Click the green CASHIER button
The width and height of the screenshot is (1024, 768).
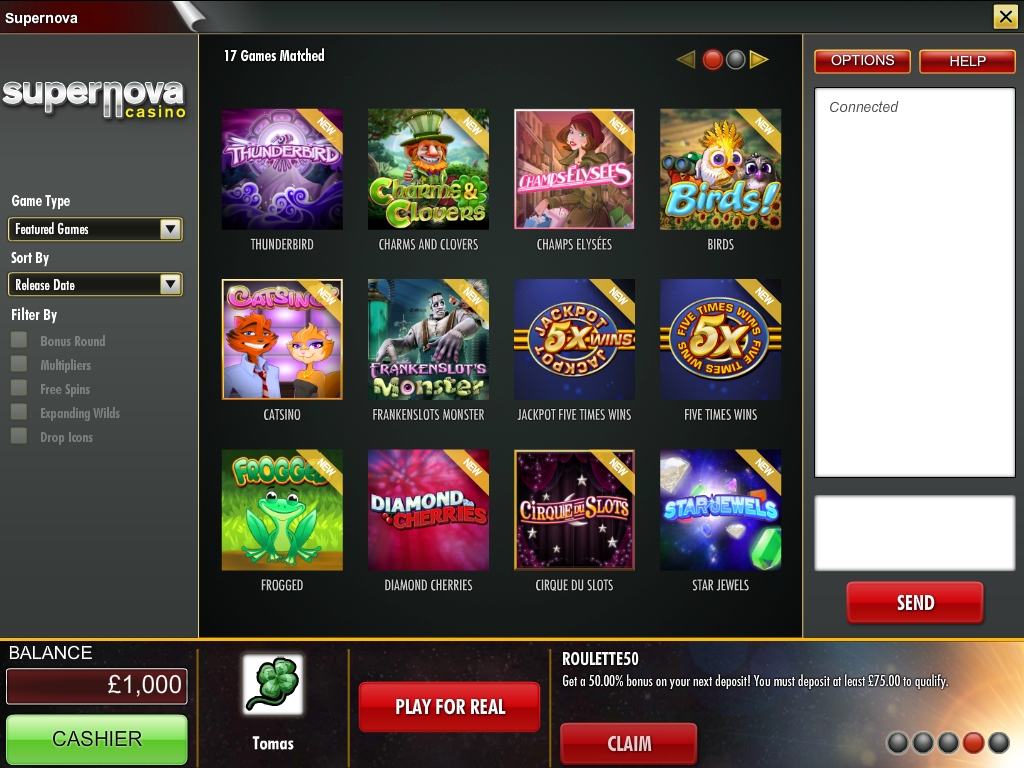pyautogui.click(x=97, y=739)
